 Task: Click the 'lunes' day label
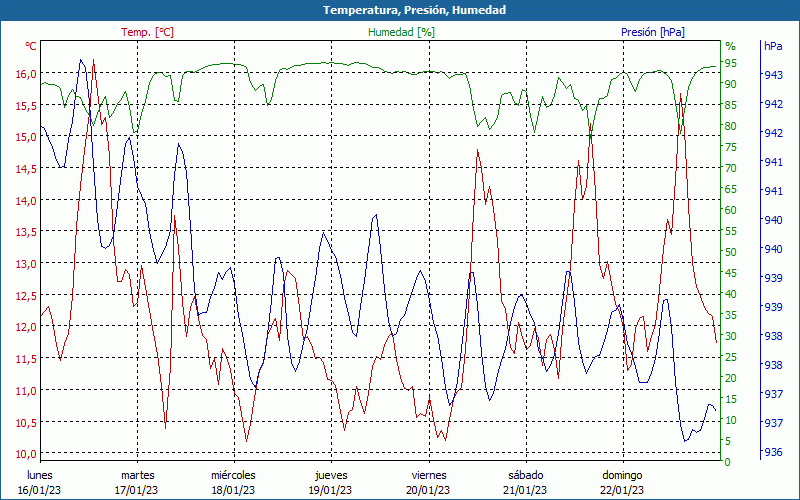coord(40,475)
